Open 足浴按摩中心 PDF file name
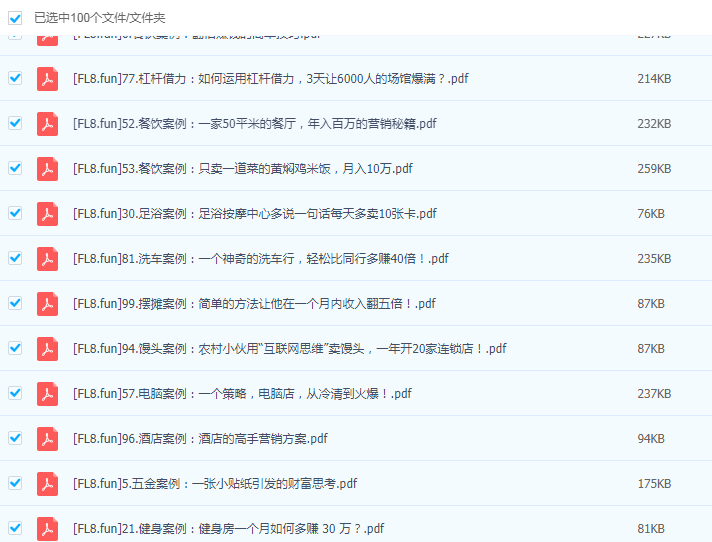 254,214
